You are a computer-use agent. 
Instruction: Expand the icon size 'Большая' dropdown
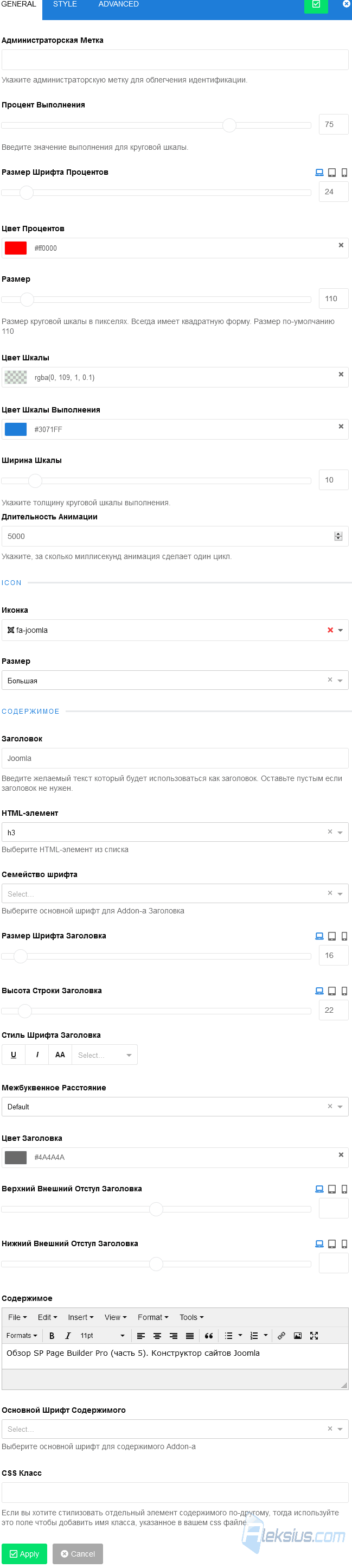click(175, 680)
